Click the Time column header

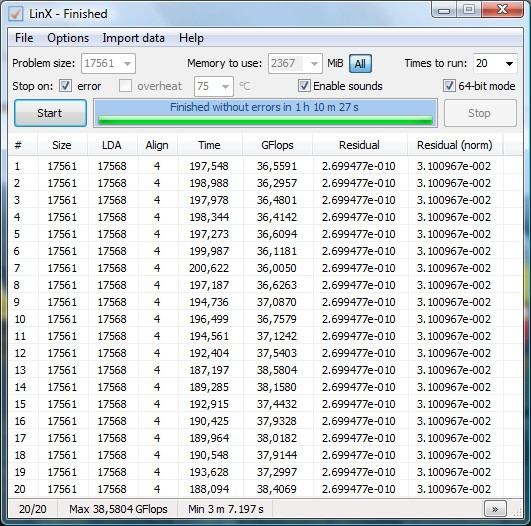209,145
